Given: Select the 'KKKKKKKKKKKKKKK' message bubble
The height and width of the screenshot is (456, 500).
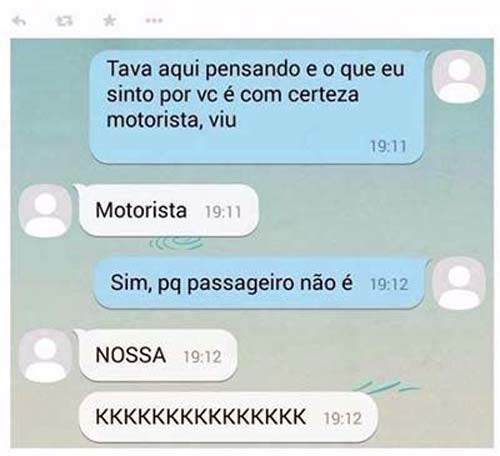Looking at the screenshot, I should 229,417.
